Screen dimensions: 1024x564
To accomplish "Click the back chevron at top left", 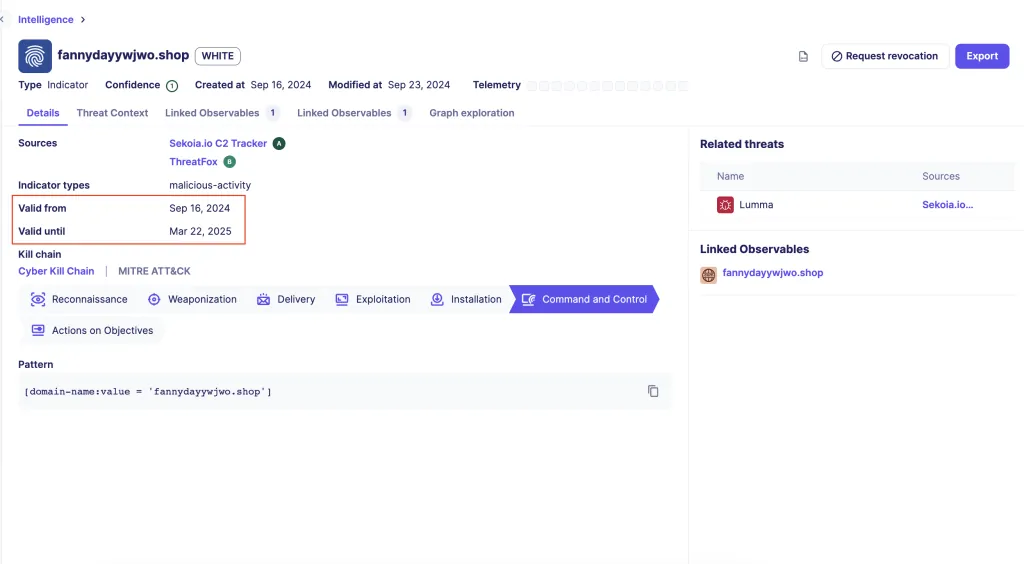I will pyautogui.click(x=3, y=20).
